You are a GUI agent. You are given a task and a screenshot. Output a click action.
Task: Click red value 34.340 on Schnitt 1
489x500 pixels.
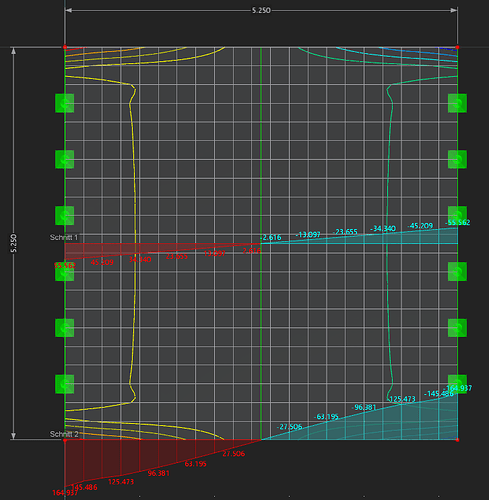(x=140, y=259)
